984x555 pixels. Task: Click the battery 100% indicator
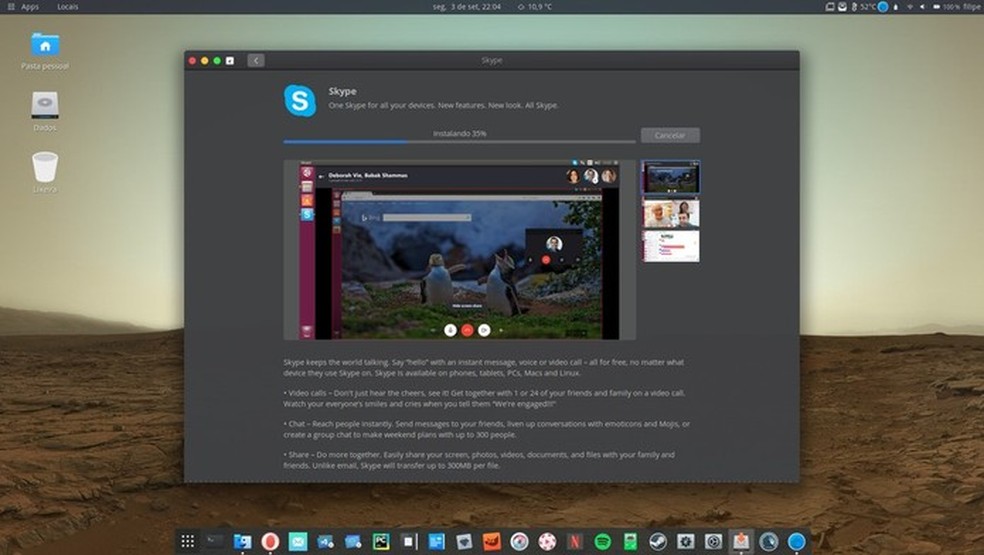[x=946, y=7]
